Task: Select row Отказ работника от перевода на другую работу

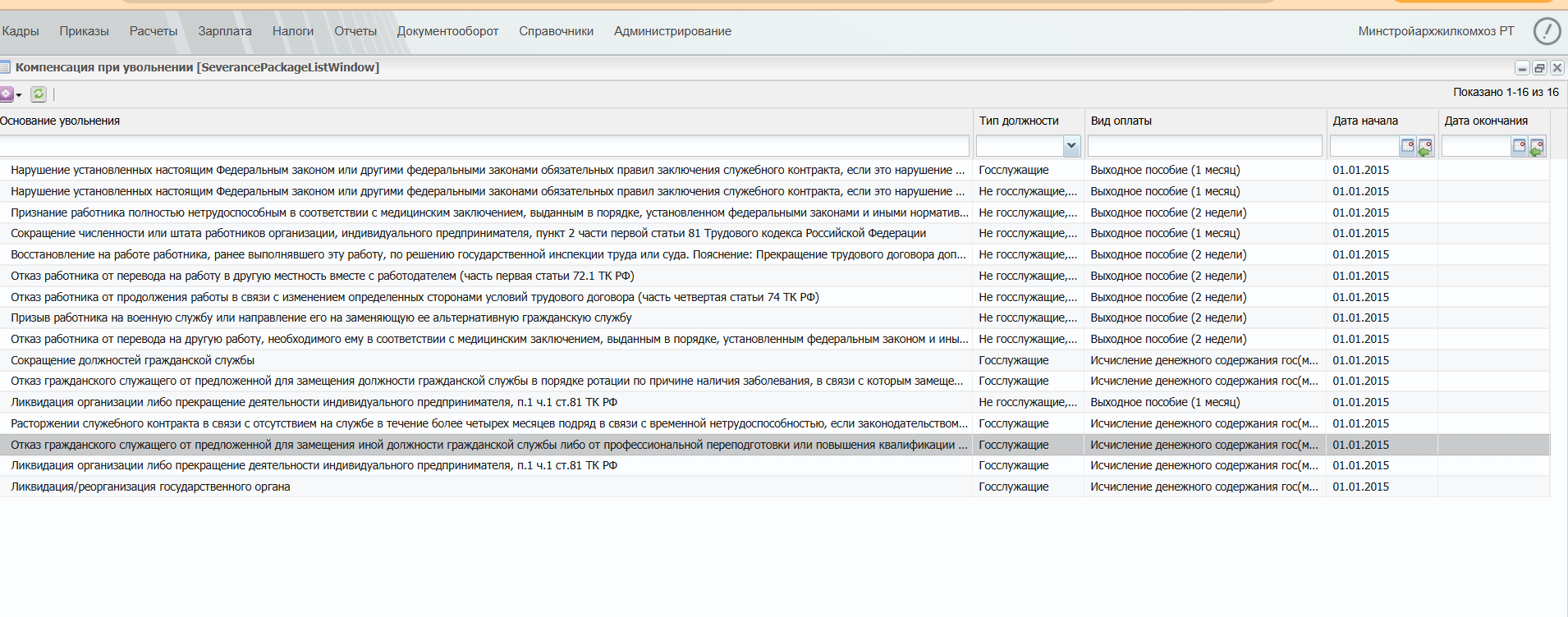Action: (x=775, y=340)
